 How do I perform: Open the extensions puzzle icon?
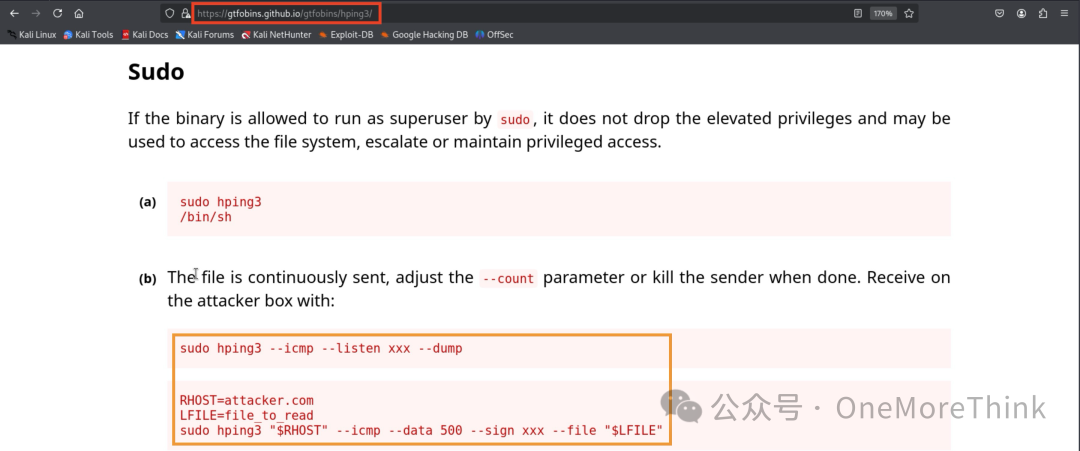[1043, 13]
